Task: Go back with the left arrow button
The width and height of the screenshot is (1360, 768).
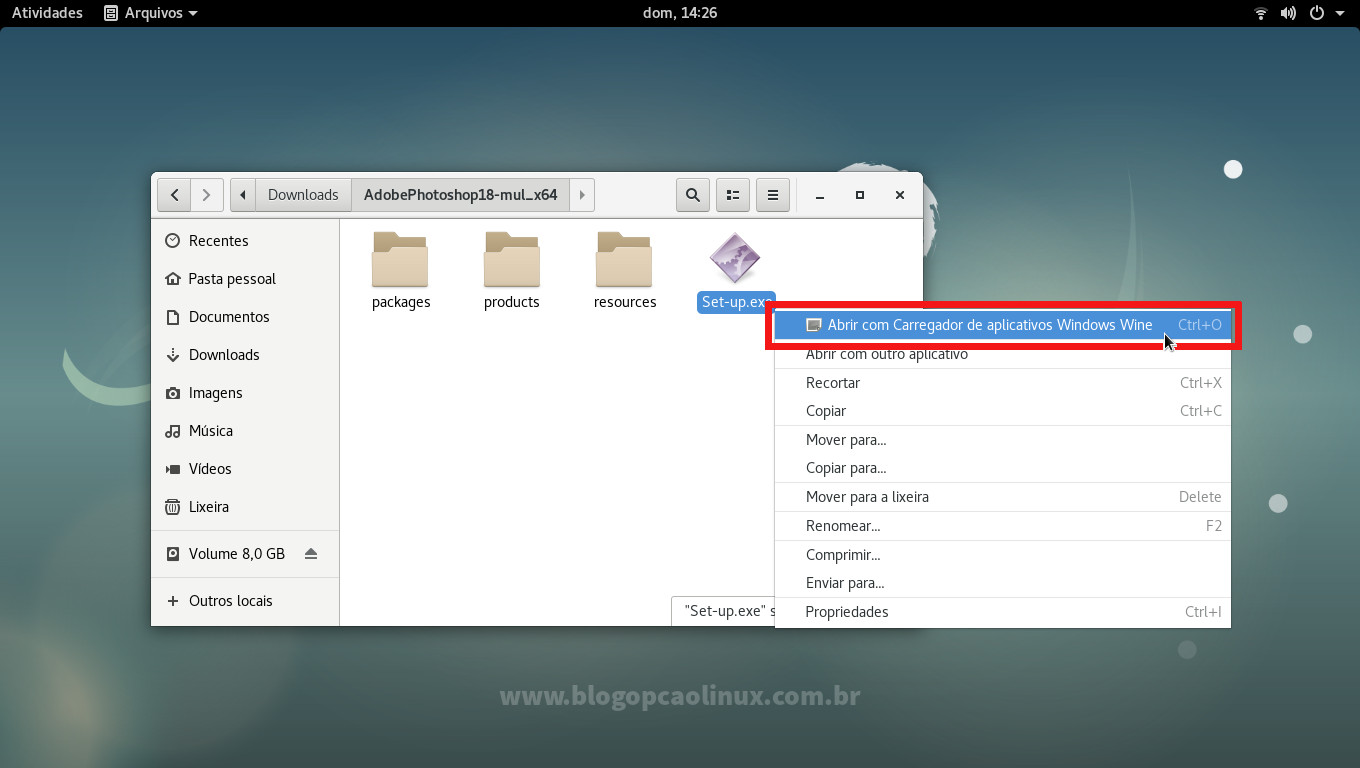Action: tap(174, 195)
